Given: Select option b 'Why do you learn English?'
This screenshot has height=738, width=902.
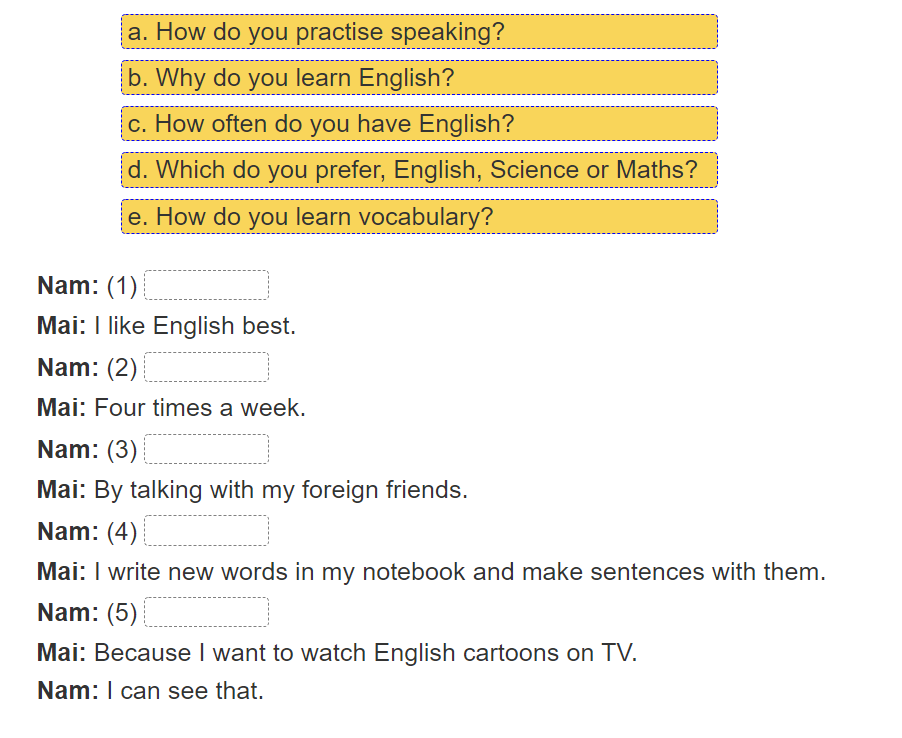Looking at the screenshot, I should click(419, 78).
